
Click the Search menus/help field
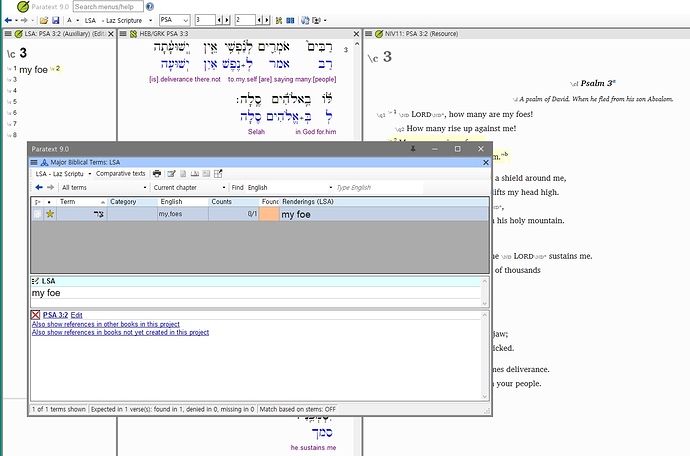(x=108, y=7)
